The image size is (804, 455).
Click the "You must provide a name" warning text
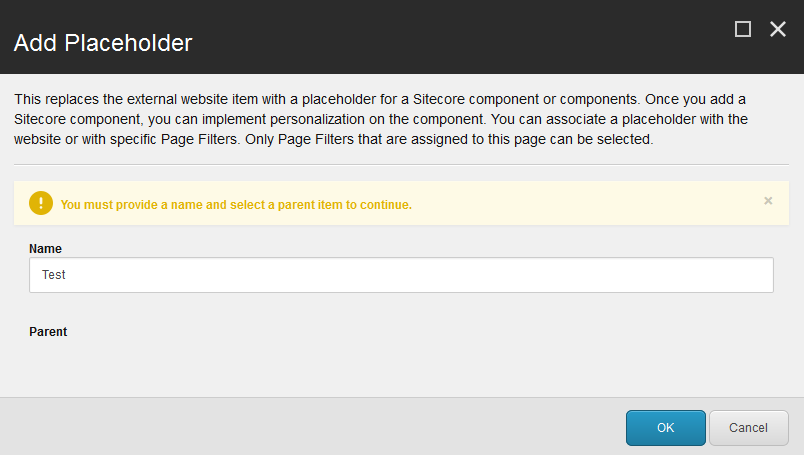pos(236,204)
